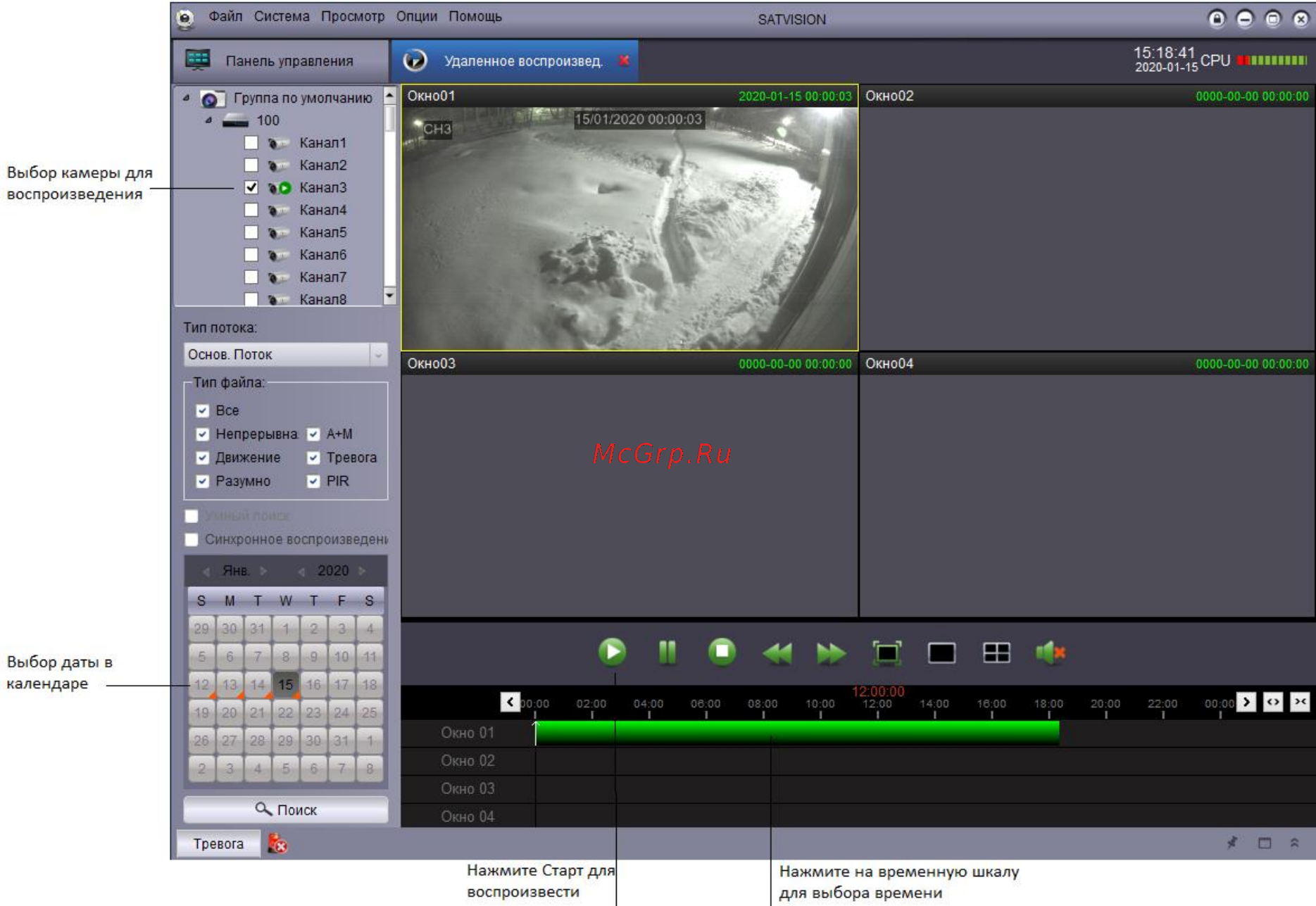Open the Файл menu
The height and width of the screenshot is (906, 1316).
pyautogui.click(x=225, y=16)
